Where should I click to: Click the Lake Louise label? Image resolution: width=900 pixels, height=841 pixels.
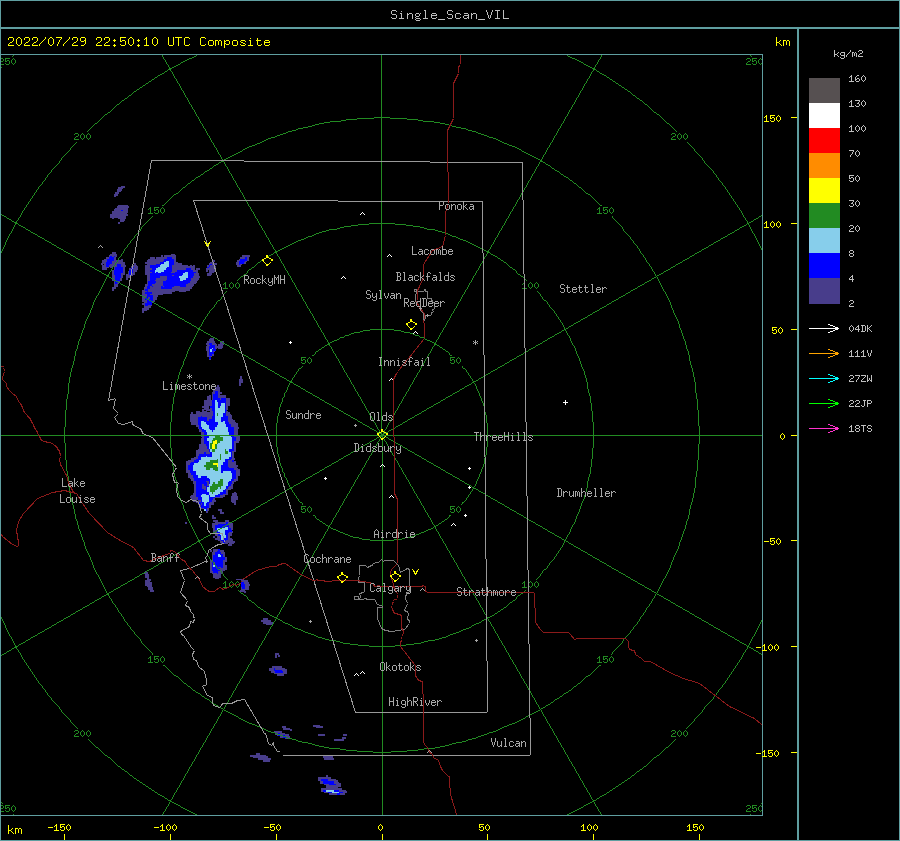tap(77, 491)
